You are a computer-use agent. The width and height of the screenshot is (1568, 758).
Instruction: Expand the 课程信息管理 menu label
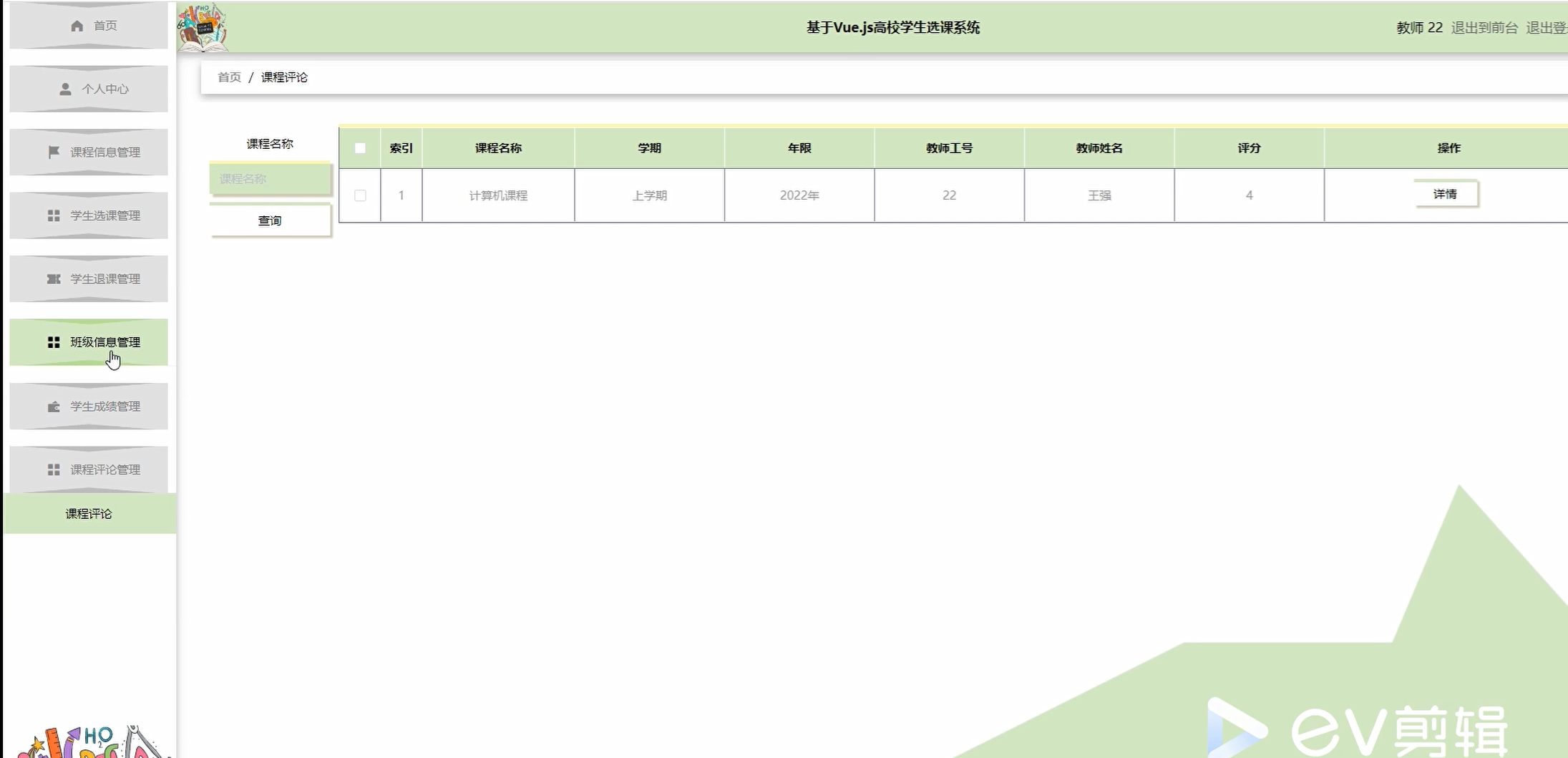(105, 152)
